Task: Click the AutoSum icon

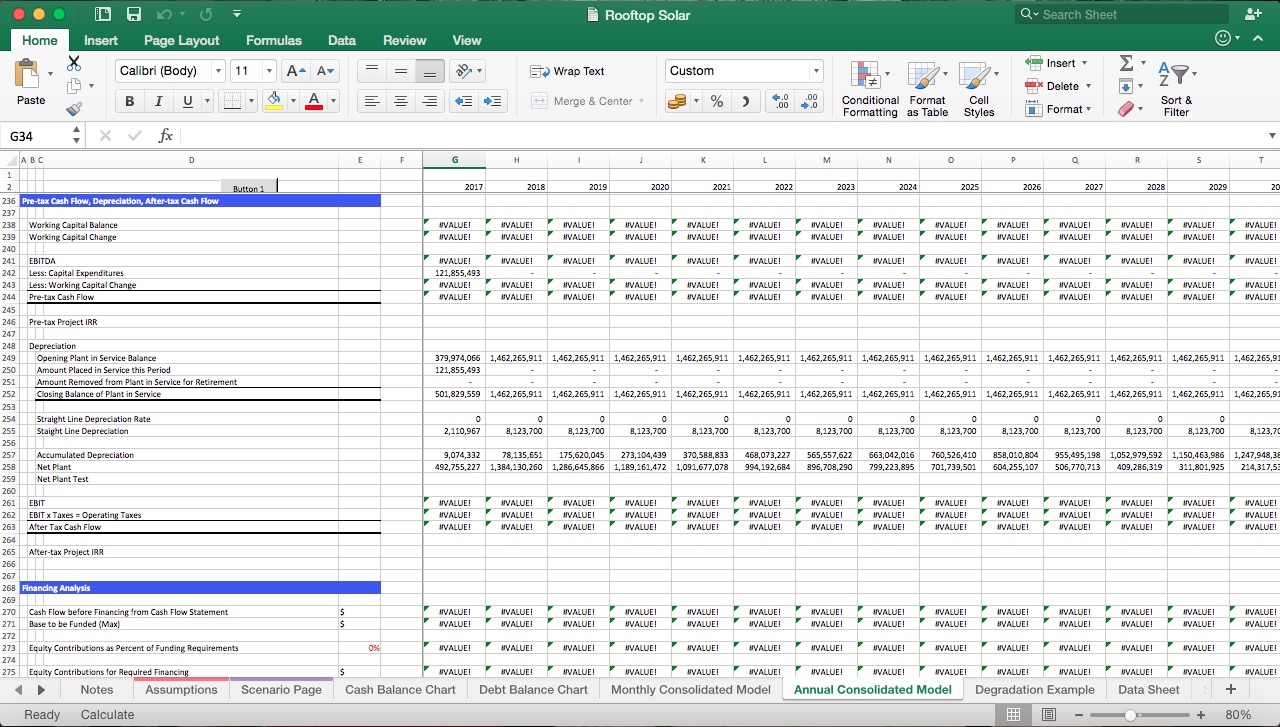Action: (1128, 63)
